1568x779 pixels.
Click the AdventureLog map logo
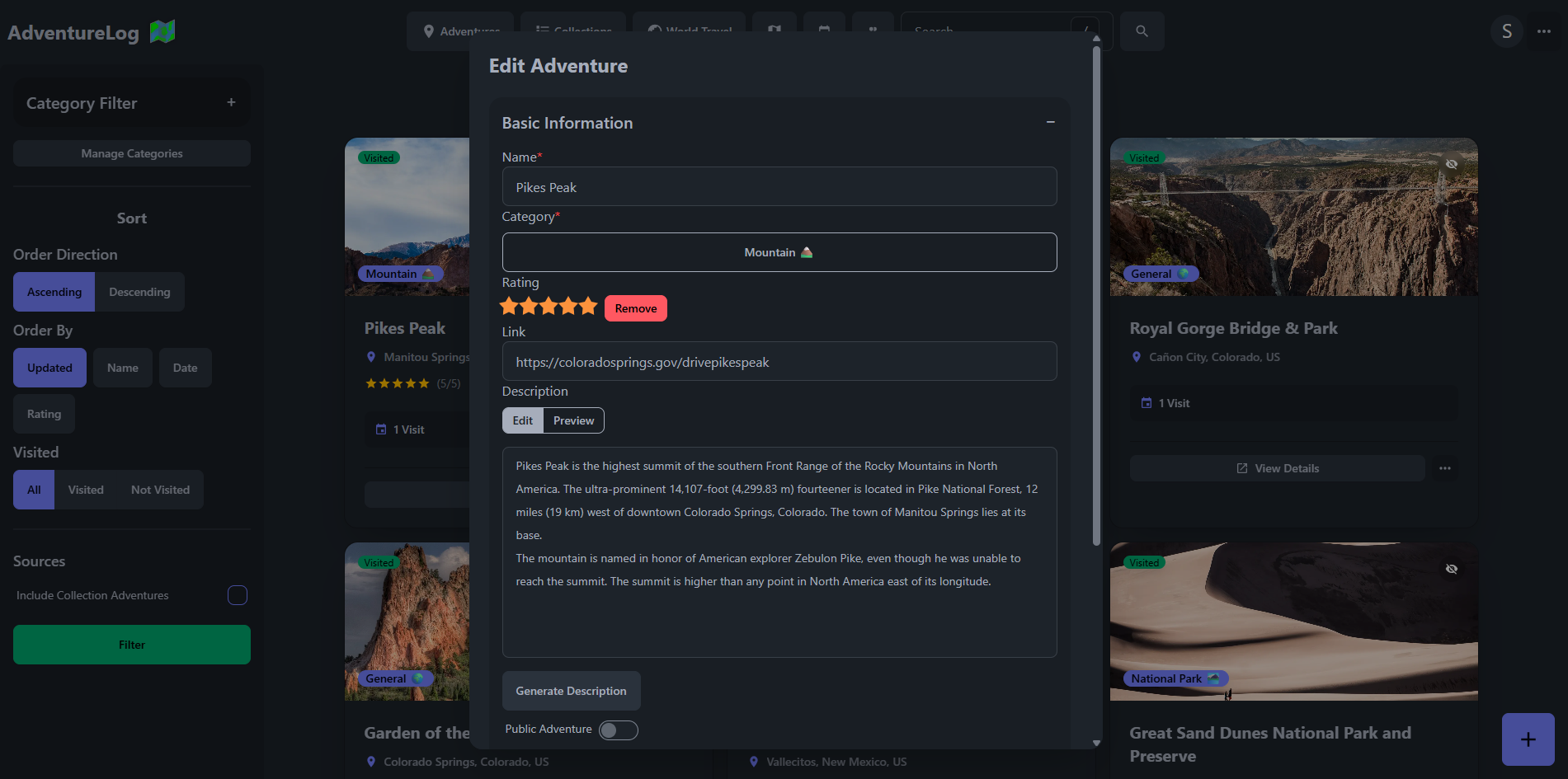[162, 32]
